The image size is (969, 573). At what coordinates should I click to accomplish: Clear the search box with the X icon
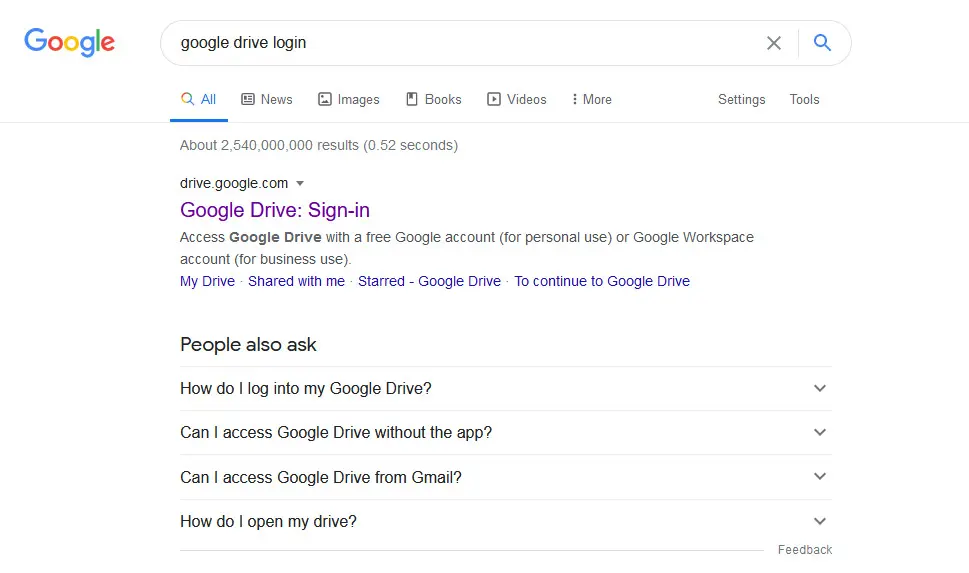(x=774, y=43)
